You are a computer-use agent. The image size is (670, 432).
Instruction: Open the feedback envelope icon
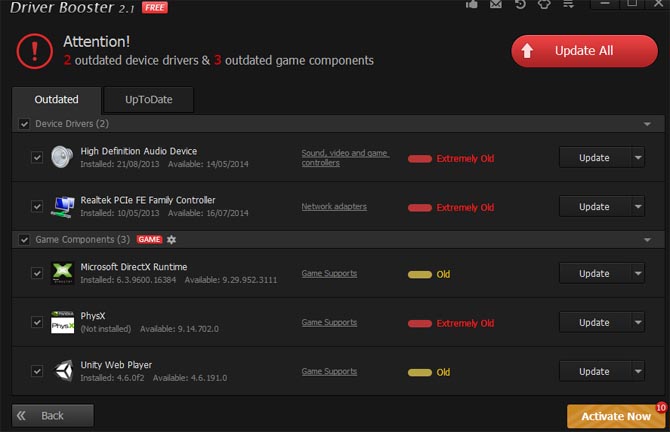(496, 4)
